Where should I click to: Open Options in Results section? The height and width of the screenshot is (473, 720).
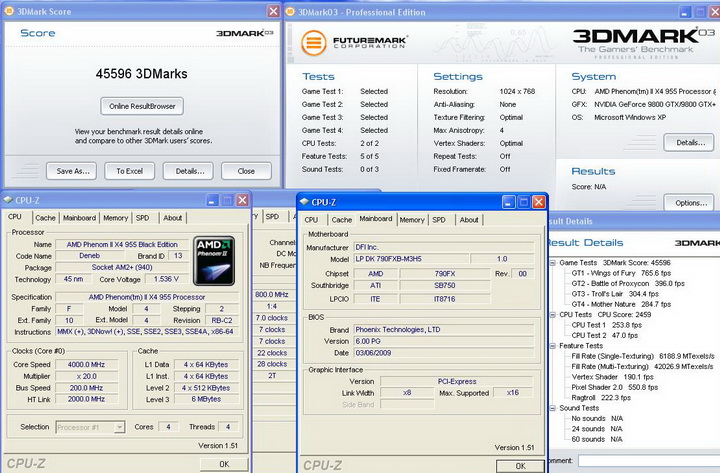[x=689, y=203]
